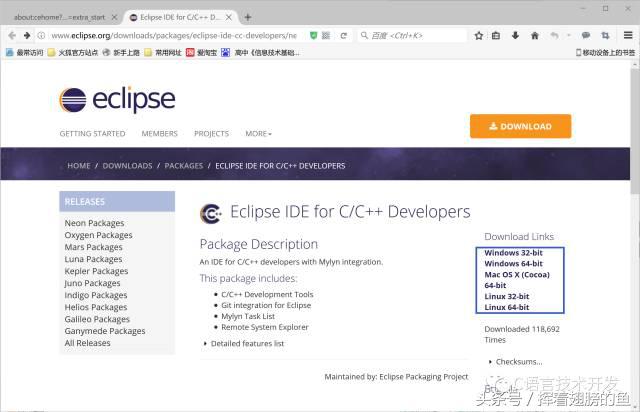This screenshot has height=412, width=640.
Task: Open the QR code icon in address bar
Action: click(x=326, y=36)
